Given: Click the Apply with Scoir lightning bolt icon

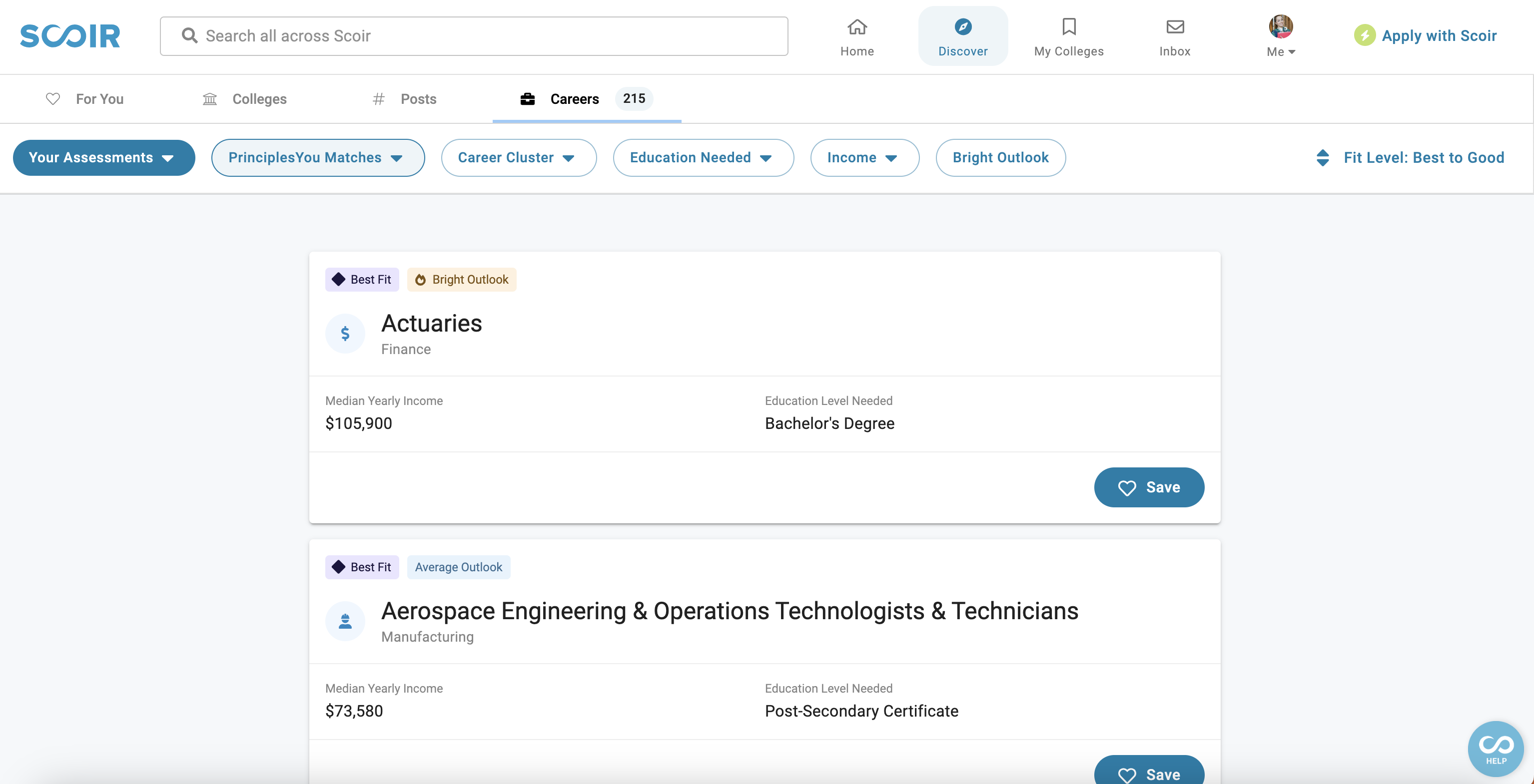Looking at the screenshot, I should (x=1364, y=35).
